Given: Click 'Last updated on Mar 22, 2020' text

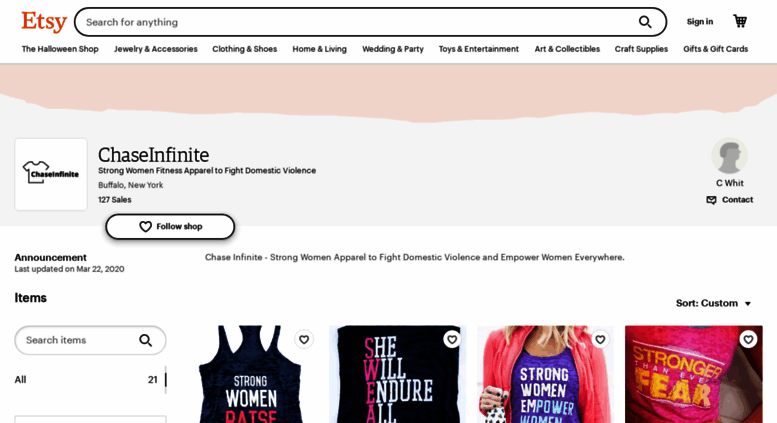Looking at the screenshot, I should 69,269.
